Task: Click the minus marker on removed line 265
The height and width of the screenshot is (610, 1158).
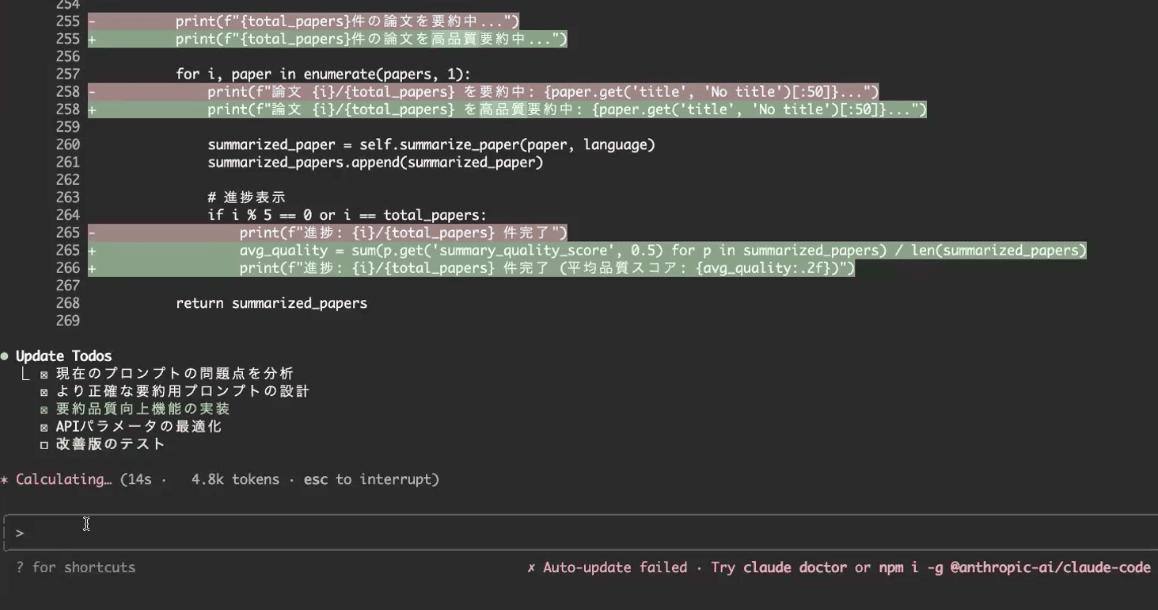Action: click(92, 232)
